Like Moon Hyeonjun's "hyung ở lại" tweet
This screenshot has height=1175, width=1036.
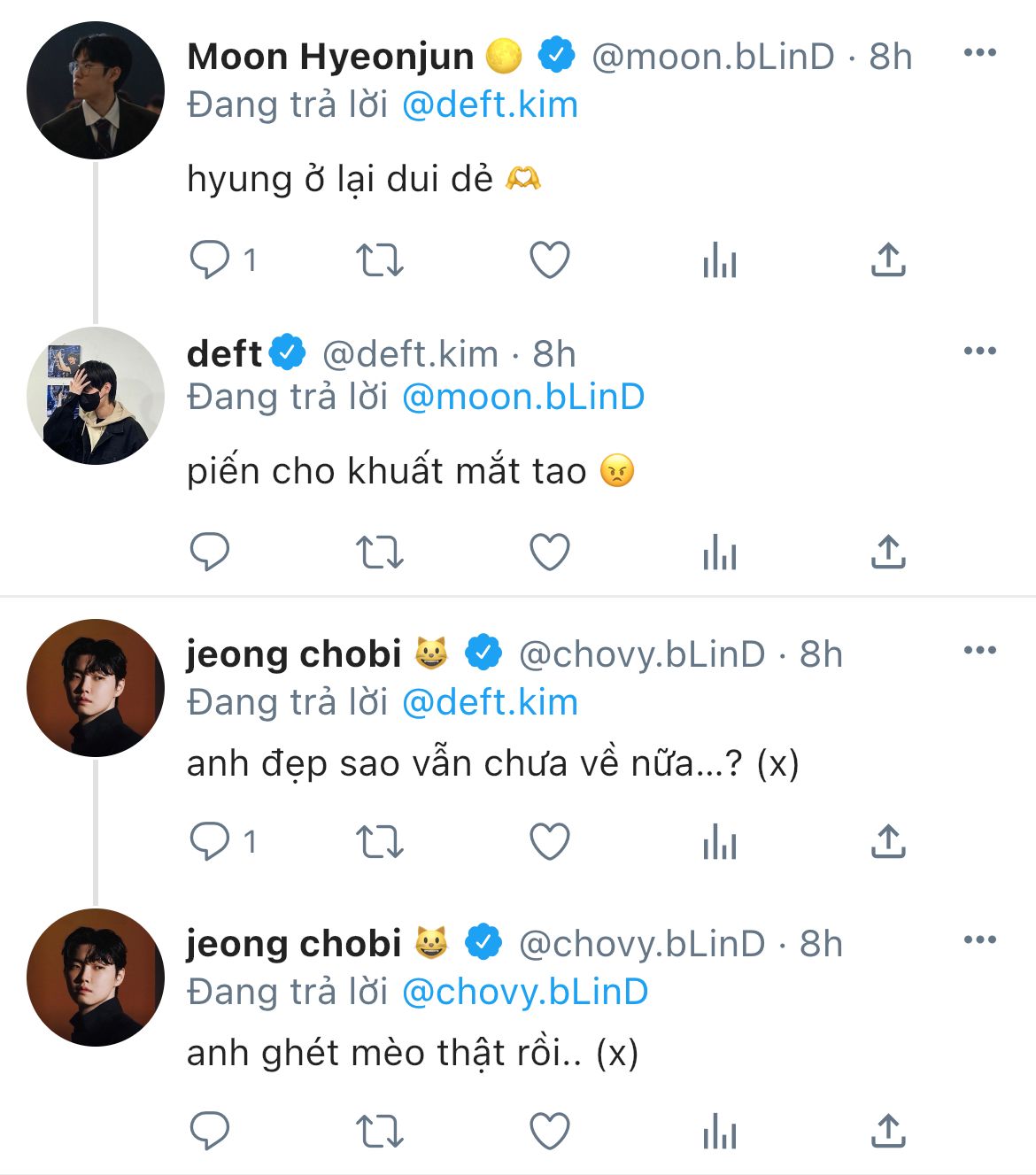(549, 260)
